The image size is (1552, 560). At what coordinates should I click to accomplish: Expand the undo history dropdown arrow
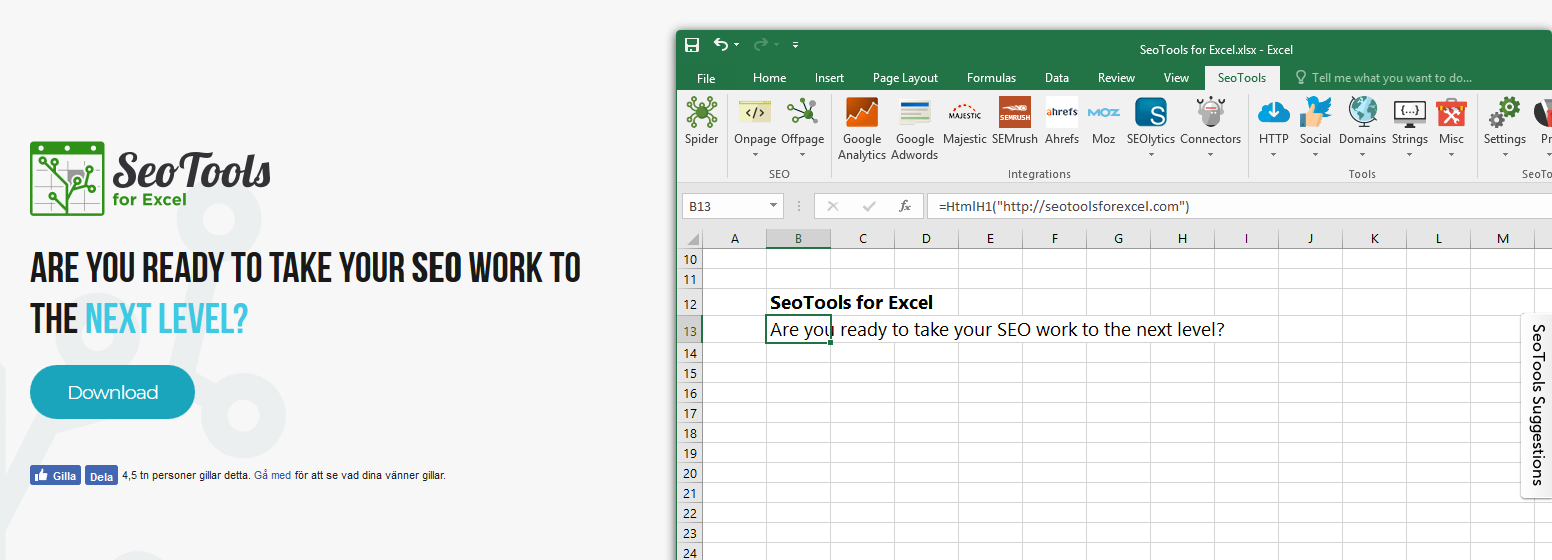(x=737, y=45)
